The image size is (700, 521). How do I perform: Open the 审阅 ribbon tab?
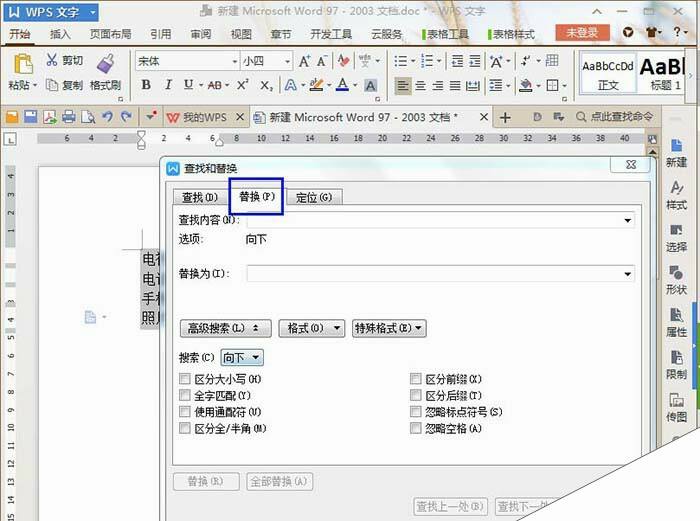(200, 34)
